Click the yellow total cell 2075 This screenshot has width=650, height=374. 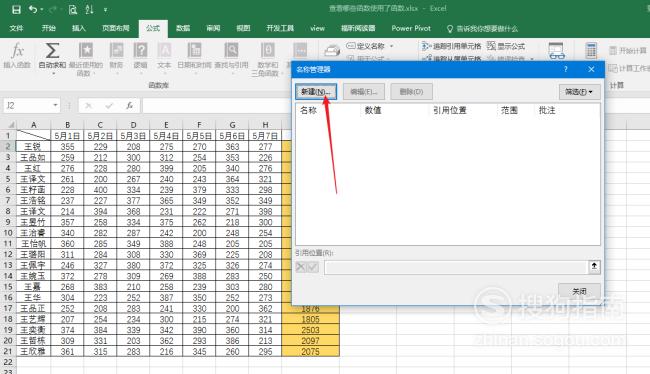310,351
